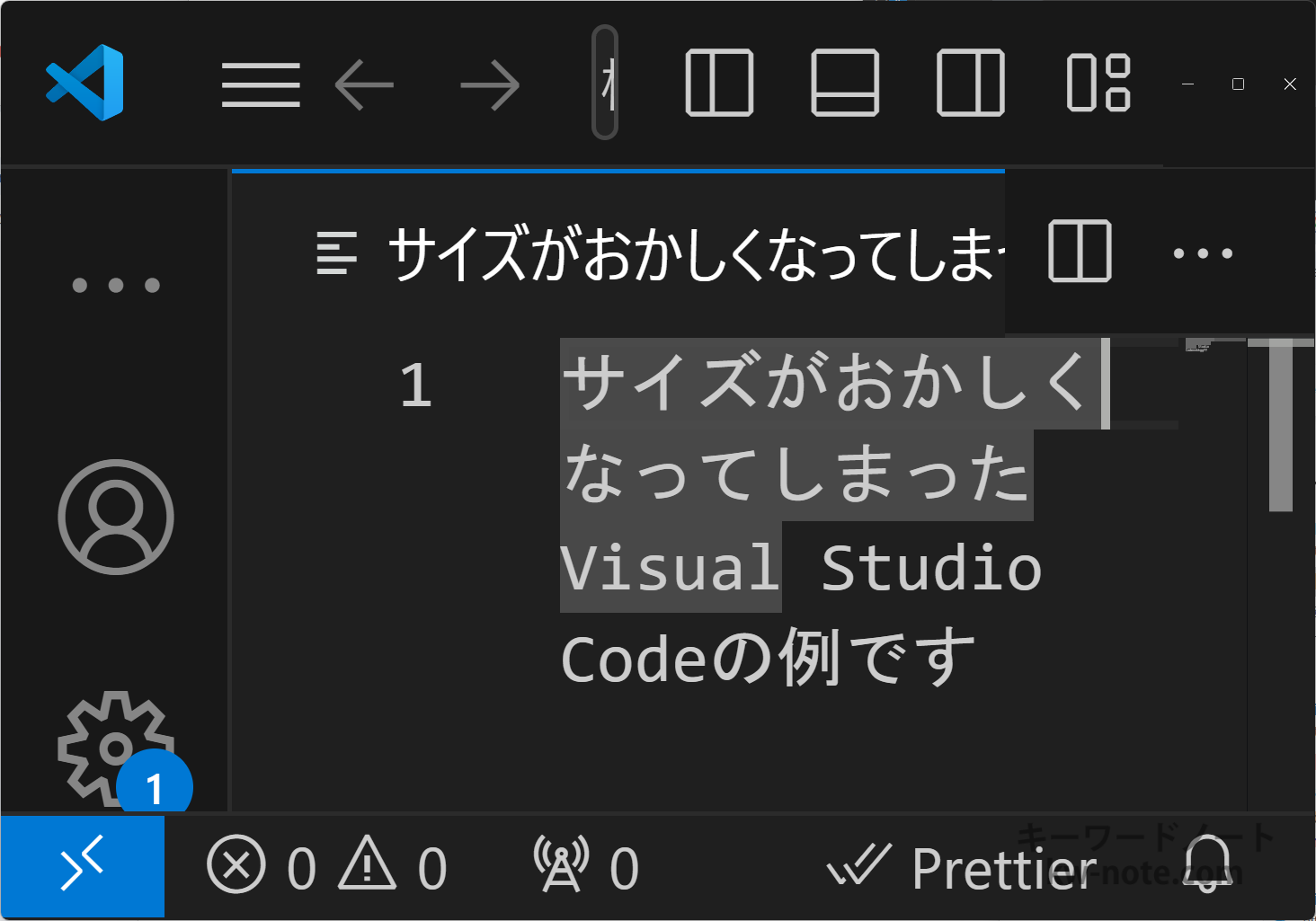Click the Go Back arrow

(x=364, y=85)
